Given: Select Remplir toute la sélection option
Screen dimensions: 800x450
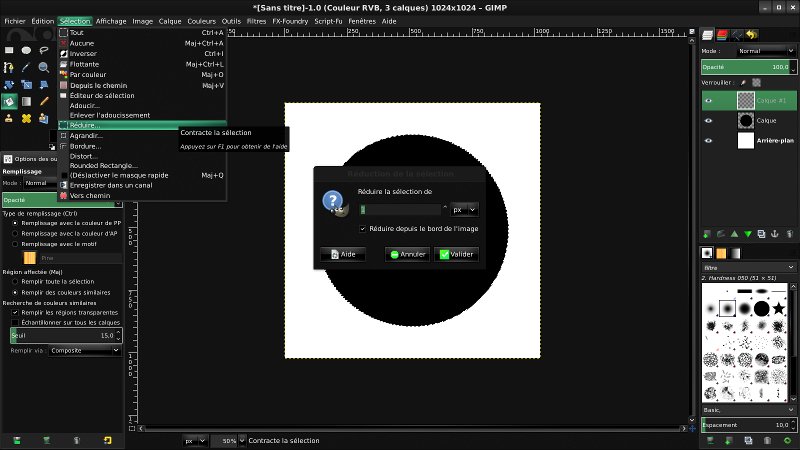Looking at the screenshot, I should [15, 282].
